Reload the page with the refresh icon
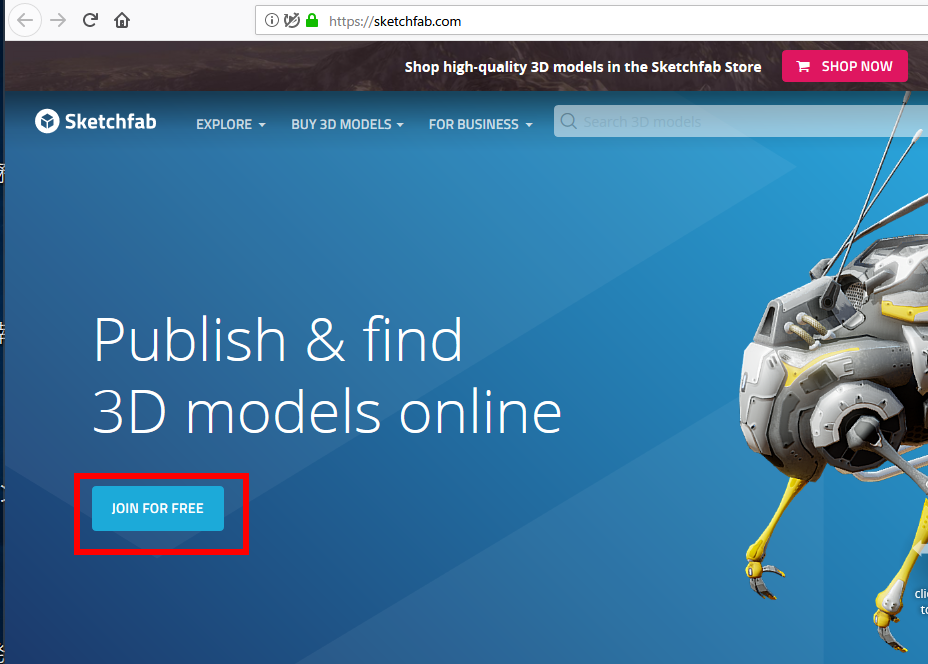This screenshot has width=928, height=664. [90, 21]
